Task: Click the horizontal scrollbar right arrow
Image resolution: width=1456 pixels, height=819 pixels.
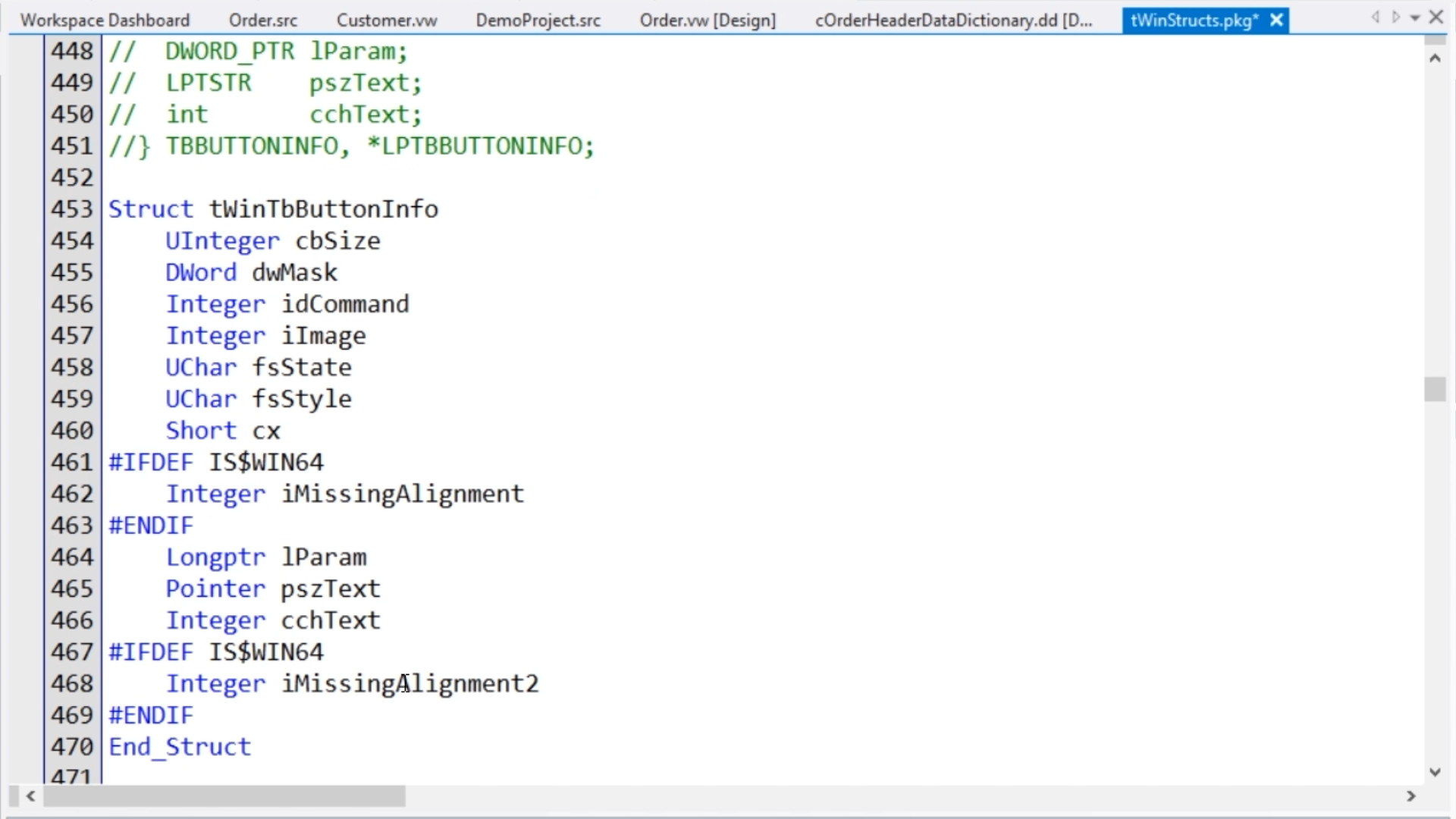Action: pyautogui.click(x=1410, y=796)
